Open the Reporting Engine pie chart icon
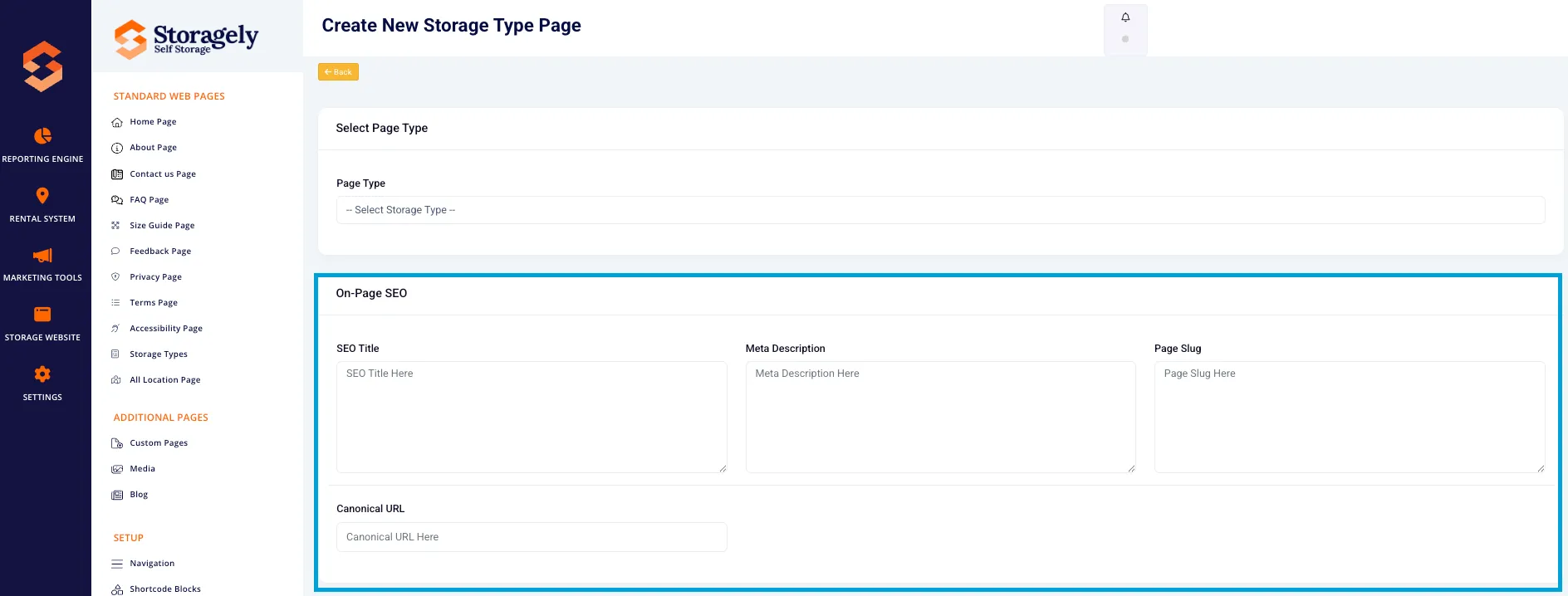The image size is (1568, 596). [42, 135]
